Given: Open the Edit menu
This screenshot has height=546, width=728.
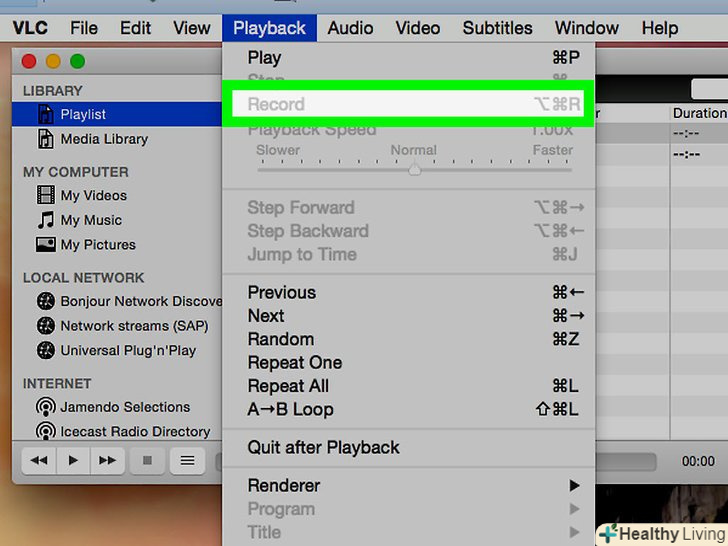Looking at the screenshot, I should point(135,28).
